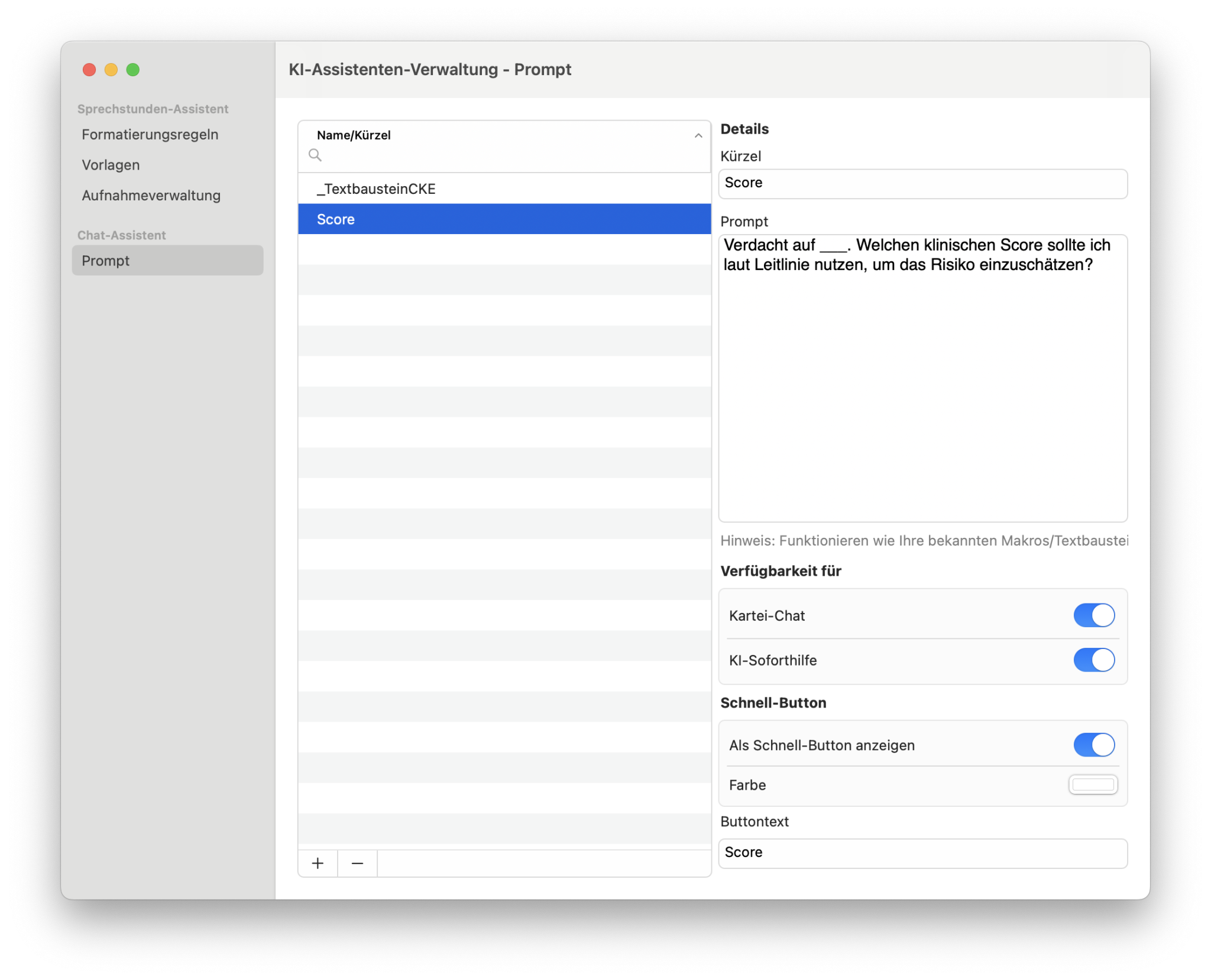This screenshot has height=980, width=1211.
Task: Select the Score row in the list
Action: click(504, 219)
